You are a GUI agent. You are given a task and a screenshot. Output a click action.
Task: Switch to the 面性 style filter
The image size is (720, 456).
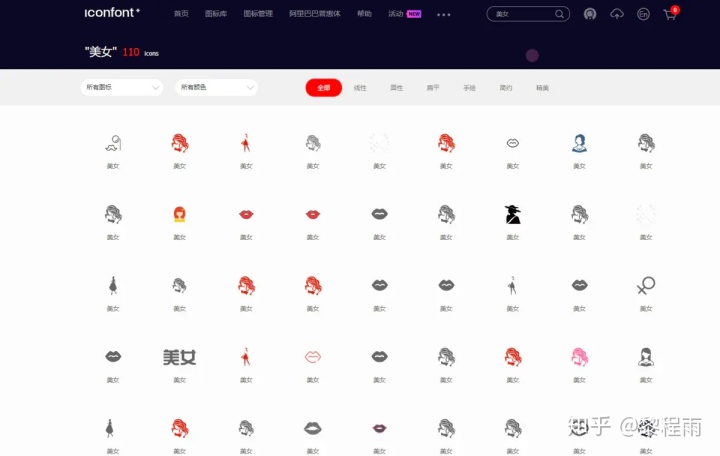[x=396, y=88]
